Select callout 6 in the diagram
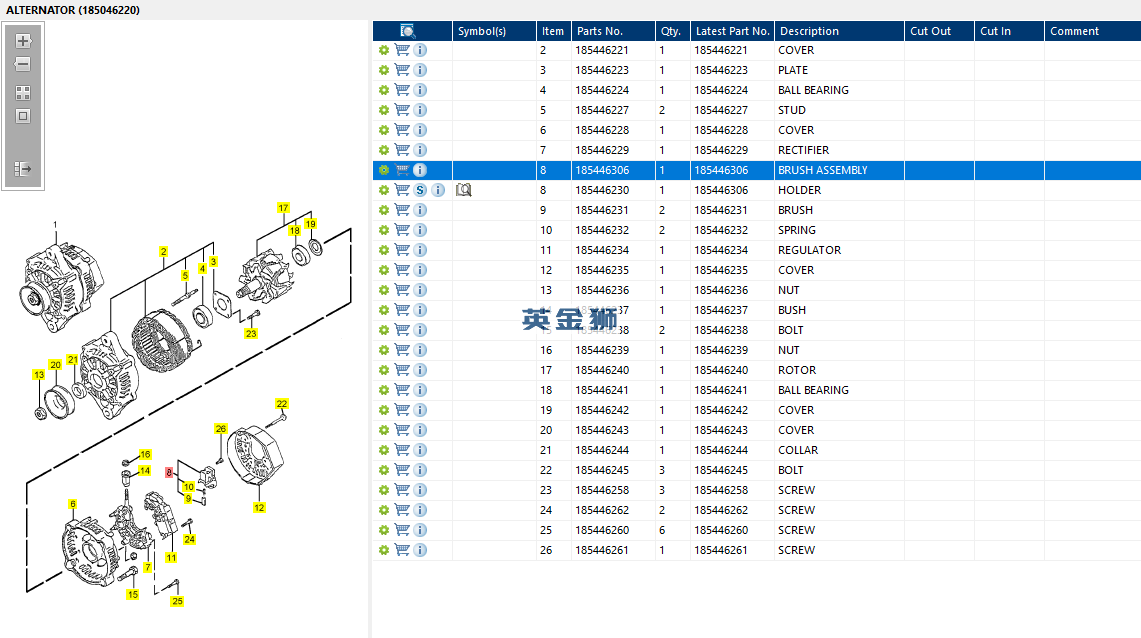1141x638 pixels. tap(72, 504)
